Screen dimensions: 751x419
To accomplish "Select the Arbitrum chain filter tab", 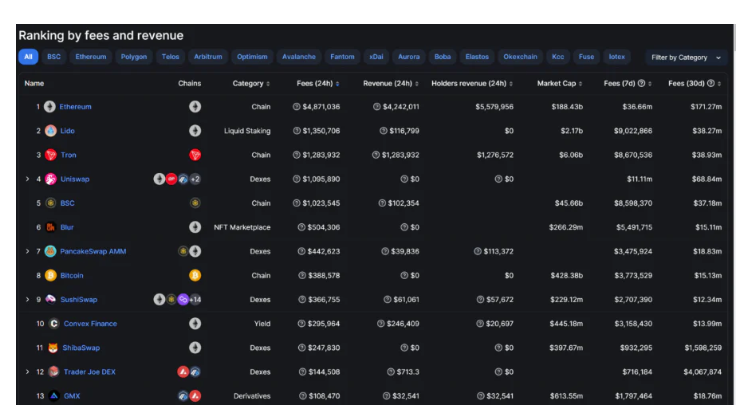I will 208,57.
